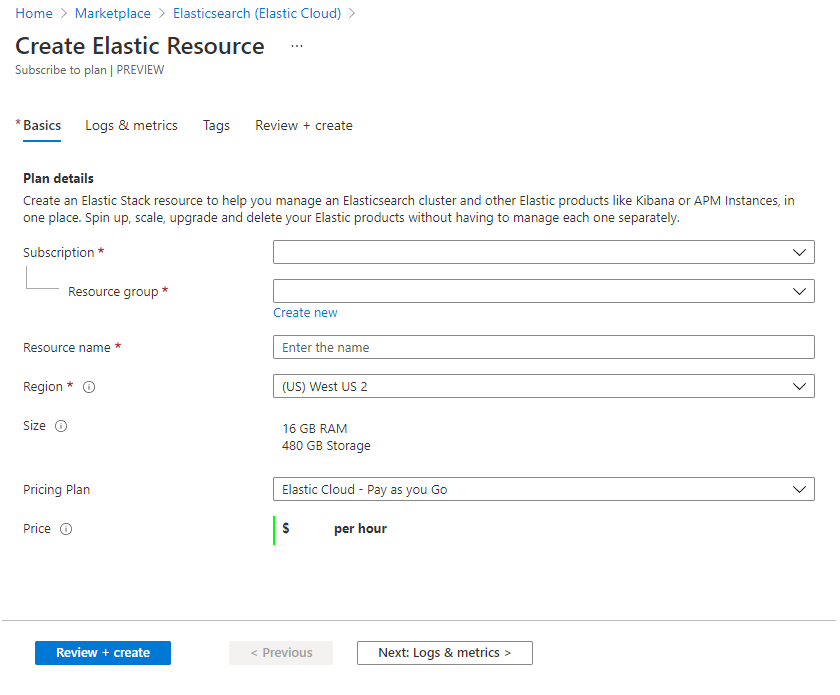Expand the Pricing Plan dropdown
The width and height of the screenshot is (840, 695).
point(543,490)
